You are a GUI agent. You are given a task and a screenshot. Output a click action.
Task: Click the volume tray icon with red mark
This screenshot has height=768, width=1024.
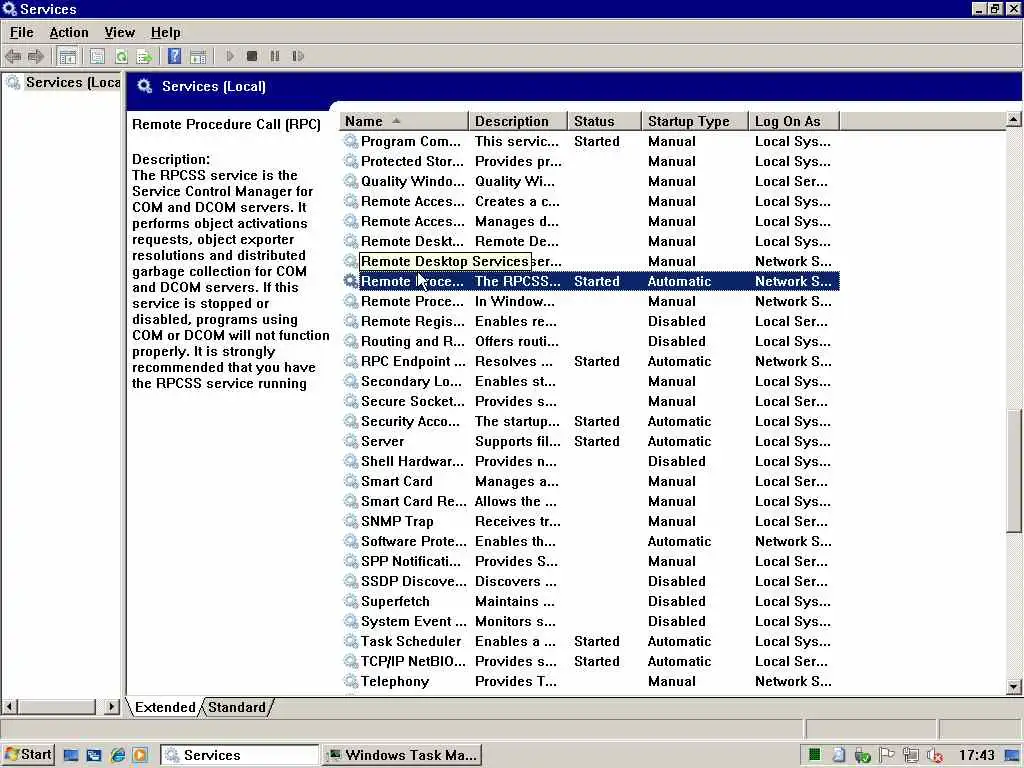tap(934, 756)
